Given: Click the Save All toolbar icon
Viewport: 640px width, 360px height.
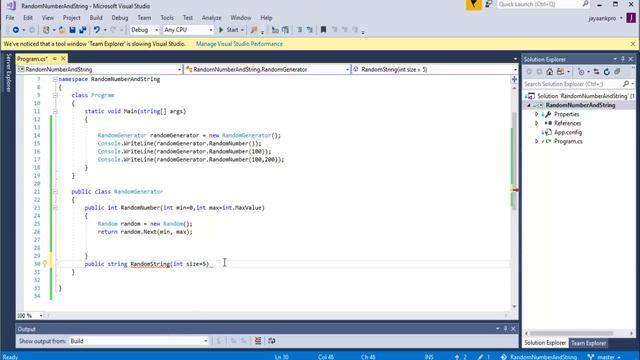Looking at the screenshot, I should 82,30.
